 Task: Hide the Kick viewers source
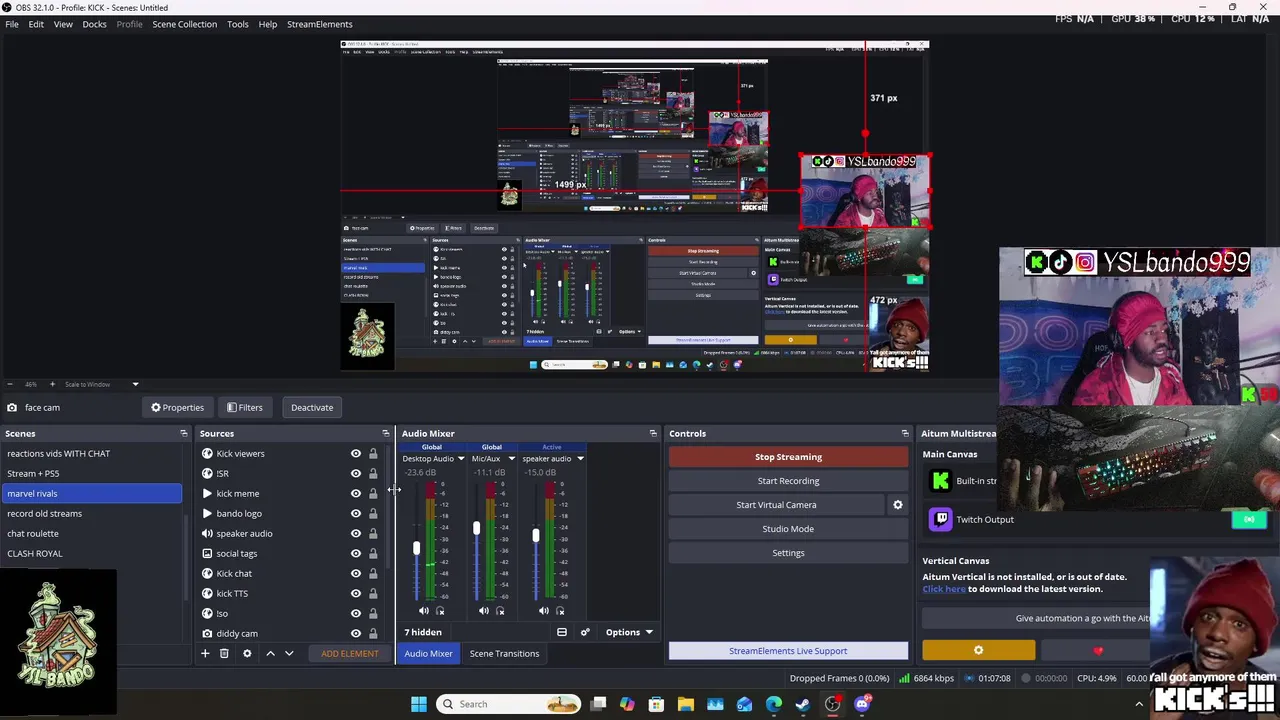pos(355,453)
